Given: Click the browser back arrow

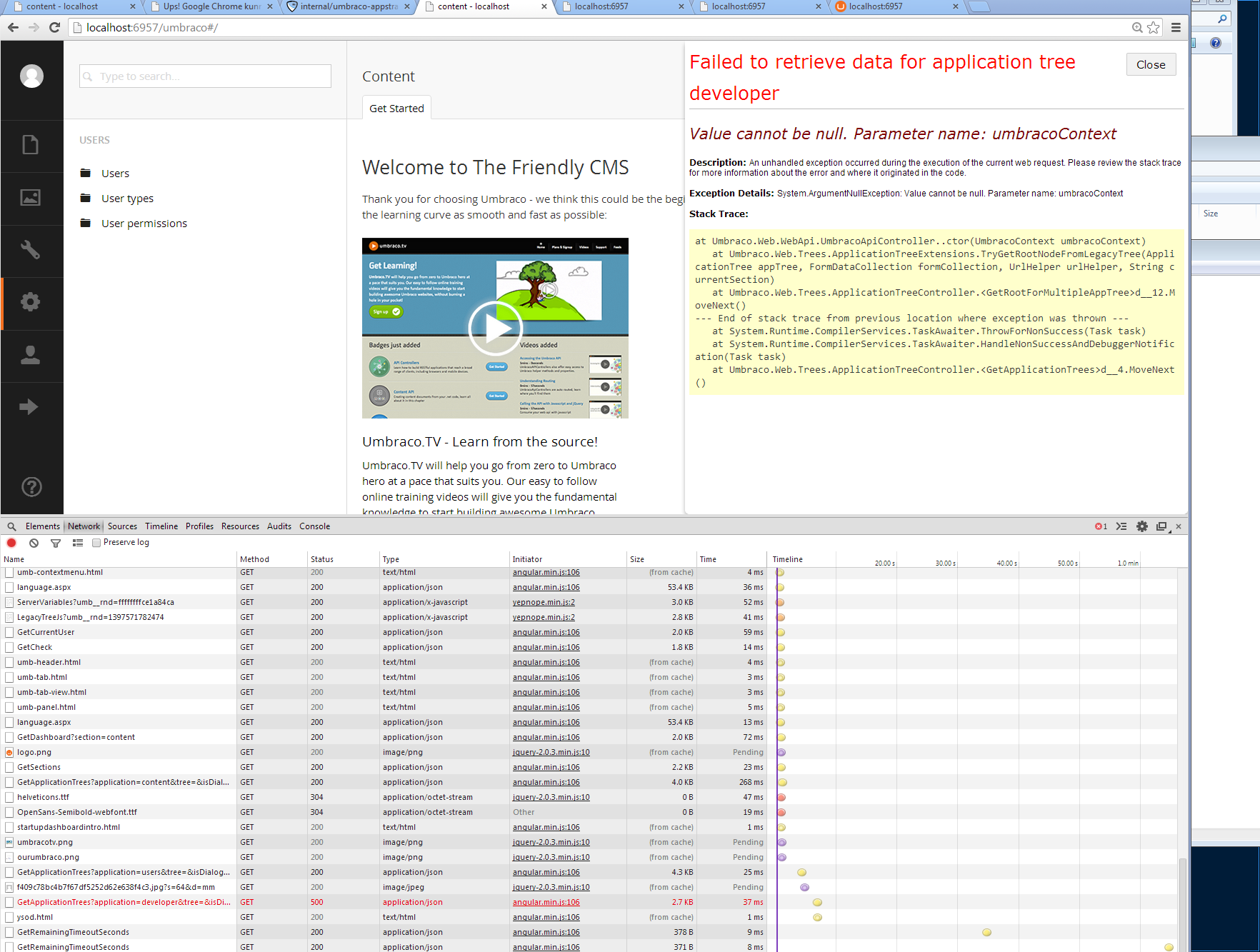Looking at the screenshot, I should coord(13,27).
